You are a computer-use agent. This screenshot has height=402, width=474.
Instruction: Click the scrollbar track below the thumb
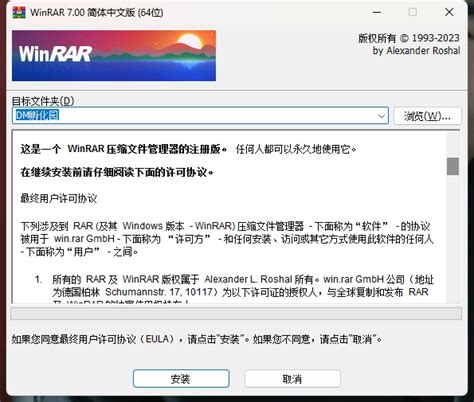coord(453,238)
